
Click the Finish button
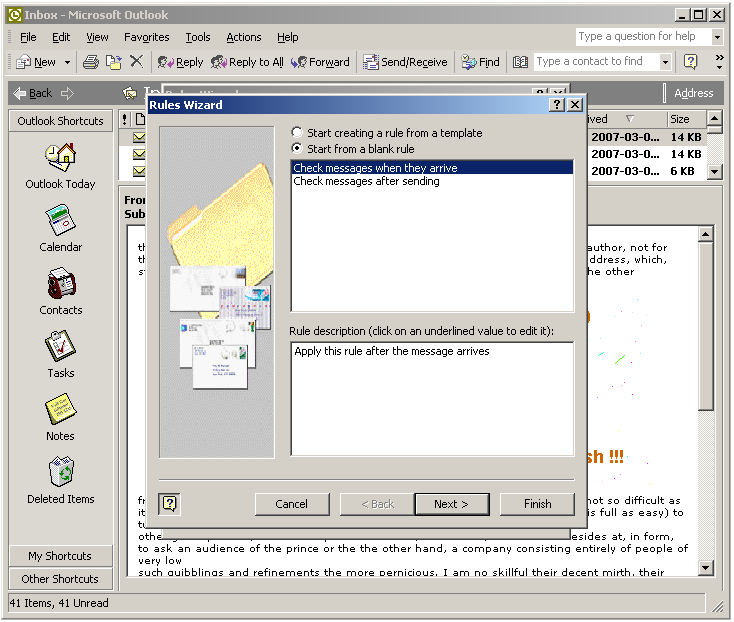click(x=537, y=504)
